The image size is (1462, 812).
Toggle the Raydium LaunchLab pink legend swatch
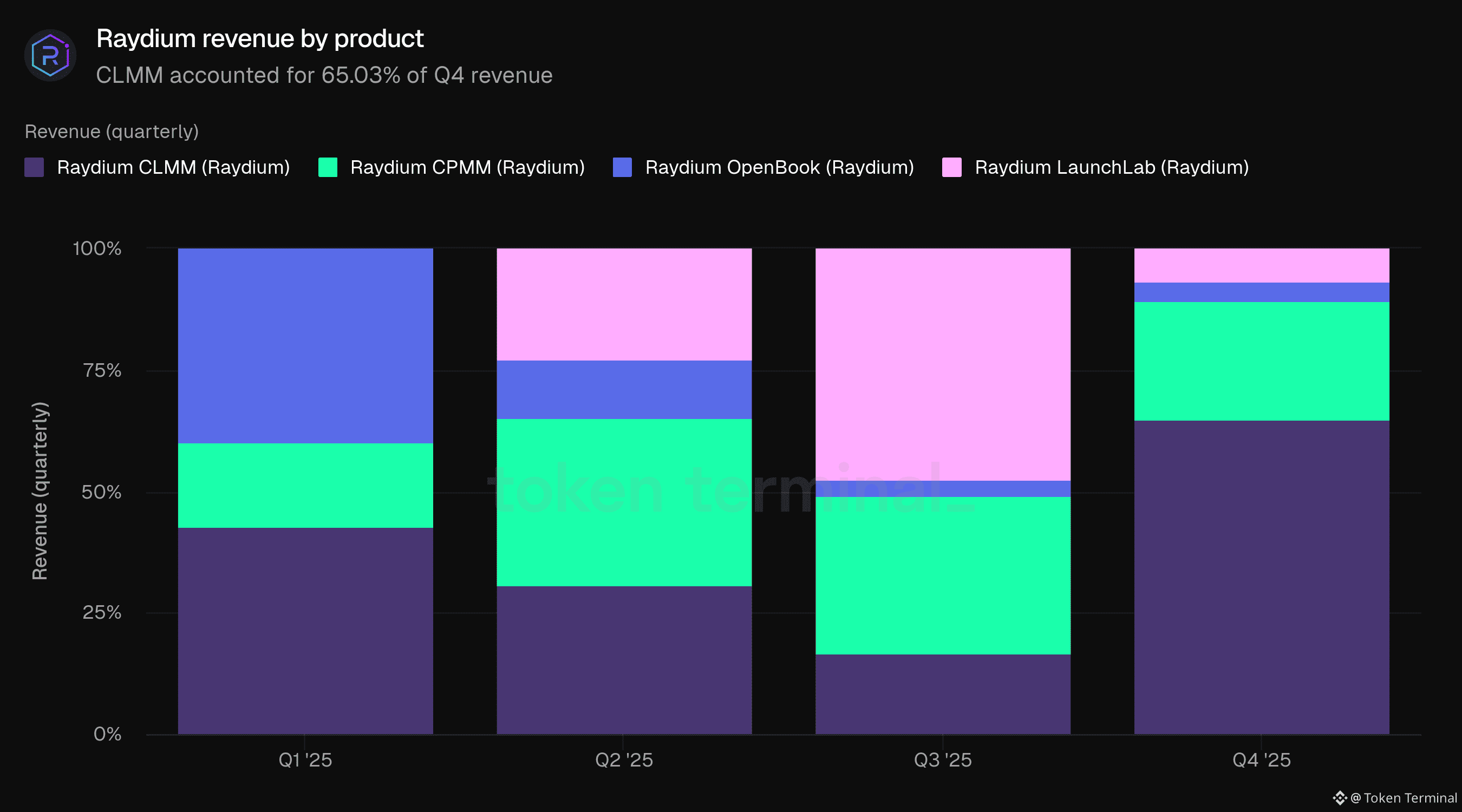click(952, 167)
